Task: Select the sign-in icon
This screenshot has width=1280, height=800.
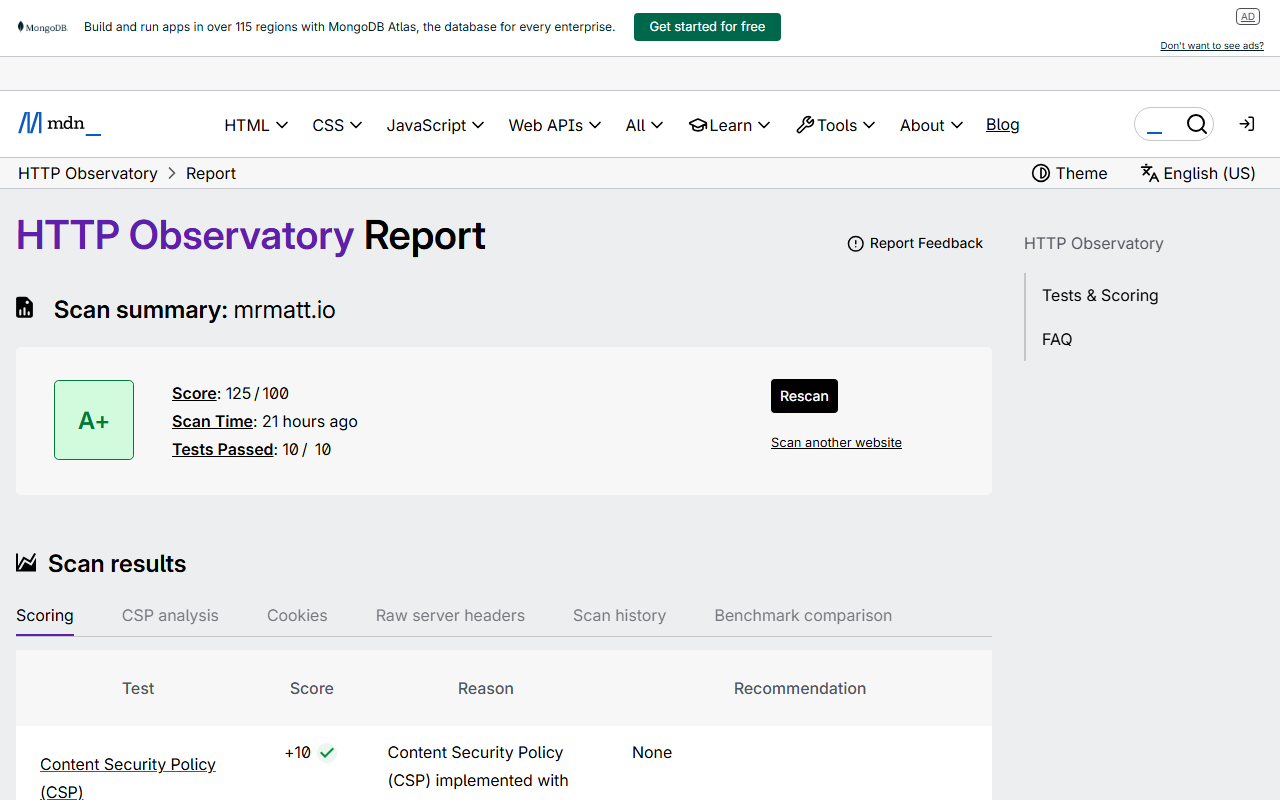Action: [1246, 124]
